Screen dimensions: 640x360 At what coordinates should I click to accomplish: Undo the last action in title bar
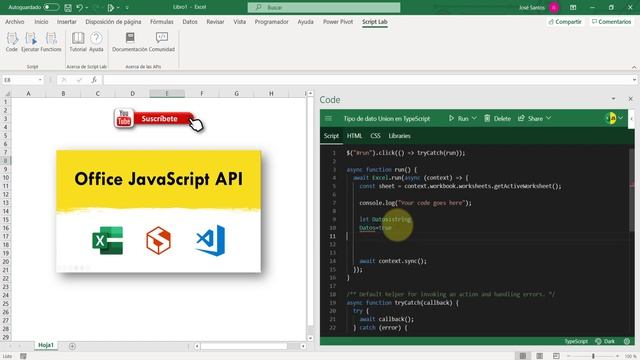coord(80,7)
